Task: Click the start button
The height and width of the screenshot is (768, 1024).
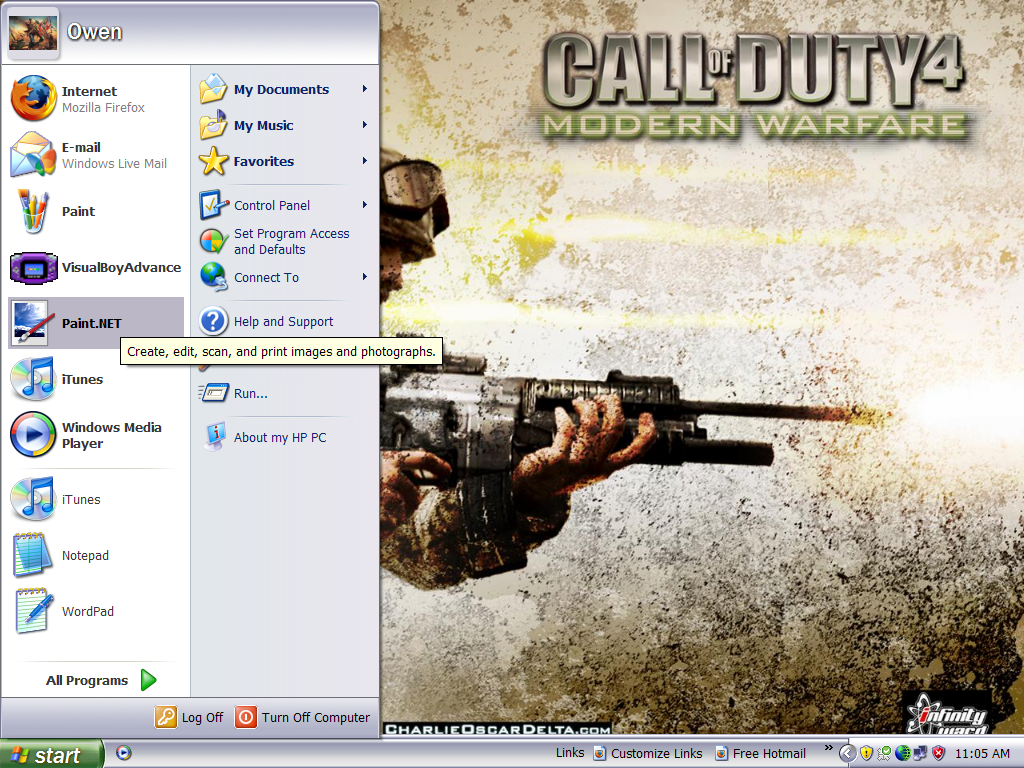Action: 52,754
